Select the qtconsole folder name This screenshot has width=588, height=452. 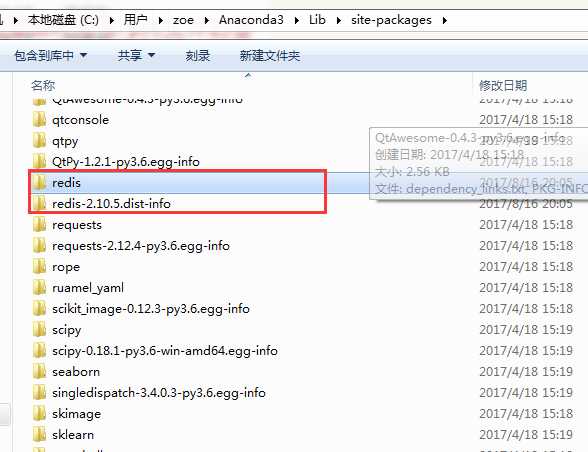(x=81, y=120)
